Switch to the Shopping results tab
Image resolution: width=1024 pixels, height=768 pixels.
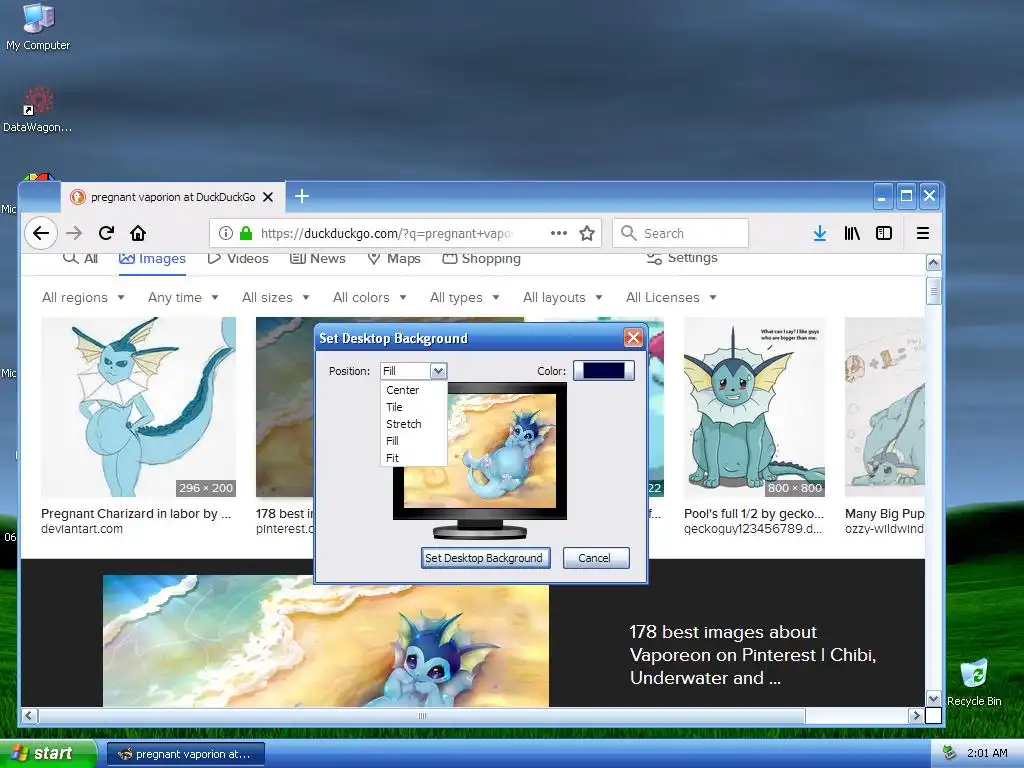coord(481,259)
